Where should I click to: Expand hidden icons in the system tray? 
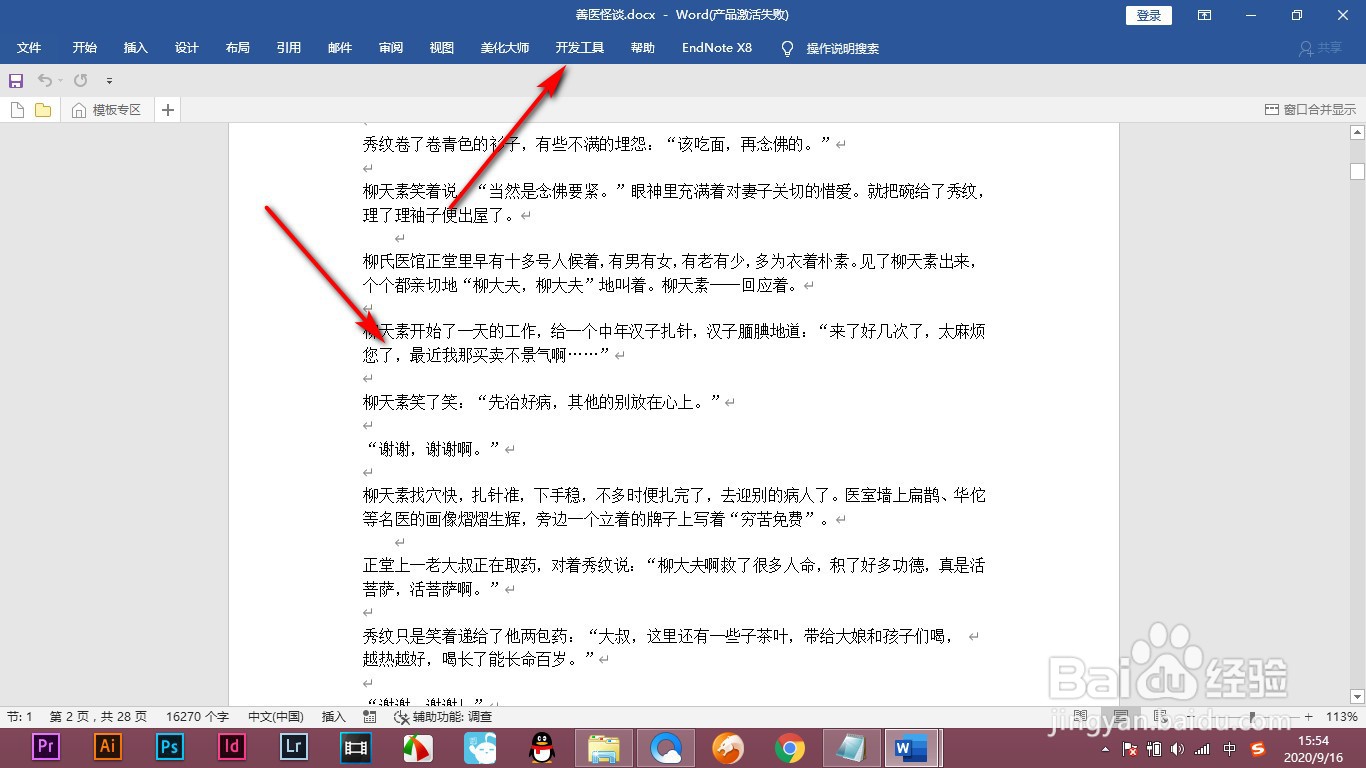[x=1103, y=747]
